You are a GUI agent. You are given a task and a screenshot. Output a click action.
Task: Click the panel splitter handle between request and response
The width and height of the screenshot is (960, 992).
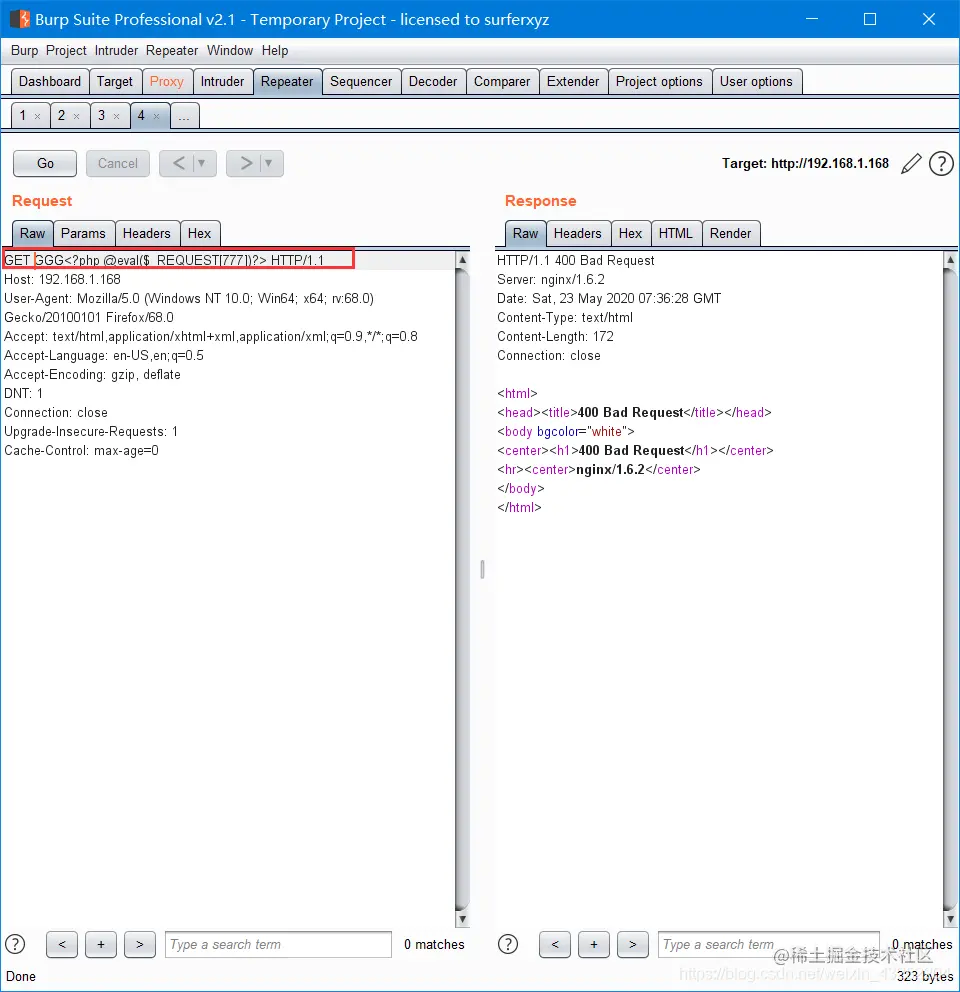click(482, 569)
